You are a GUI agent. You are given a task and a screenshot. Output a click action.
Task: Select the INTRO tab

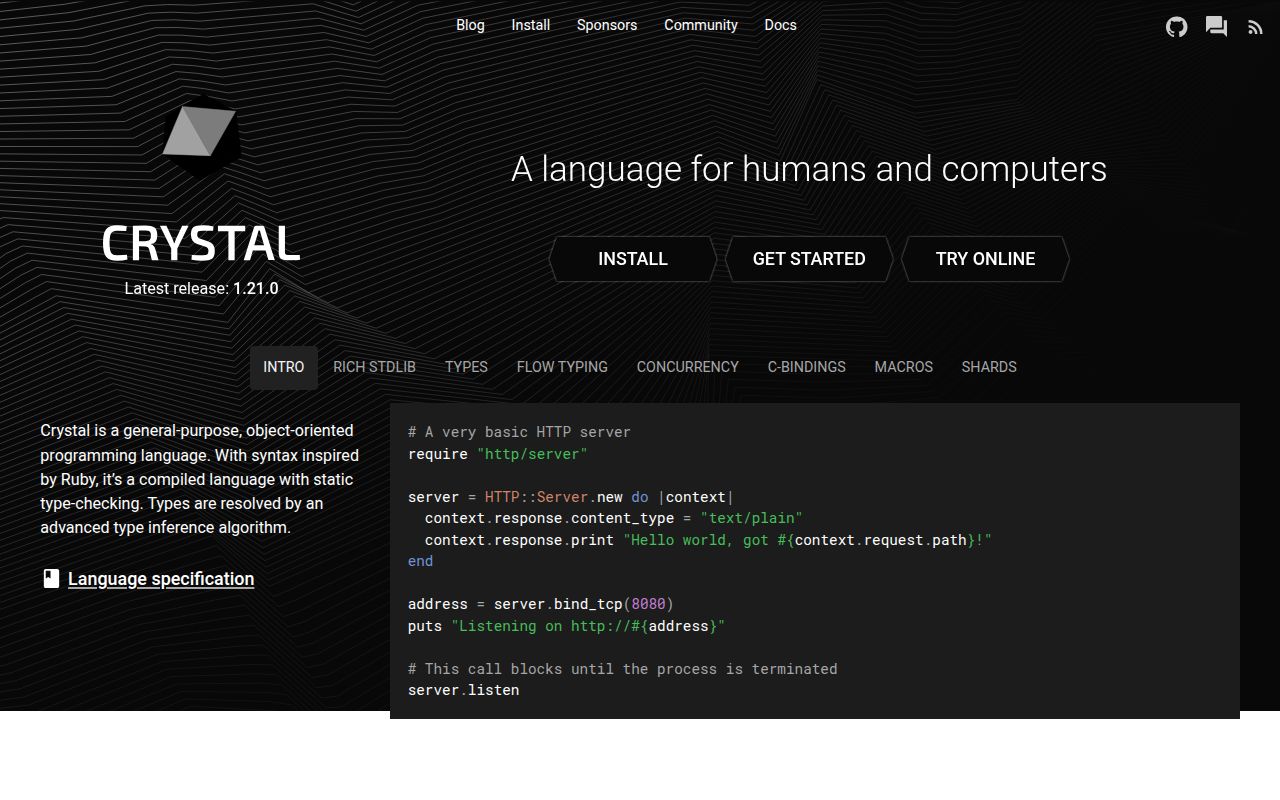point(284,367)
